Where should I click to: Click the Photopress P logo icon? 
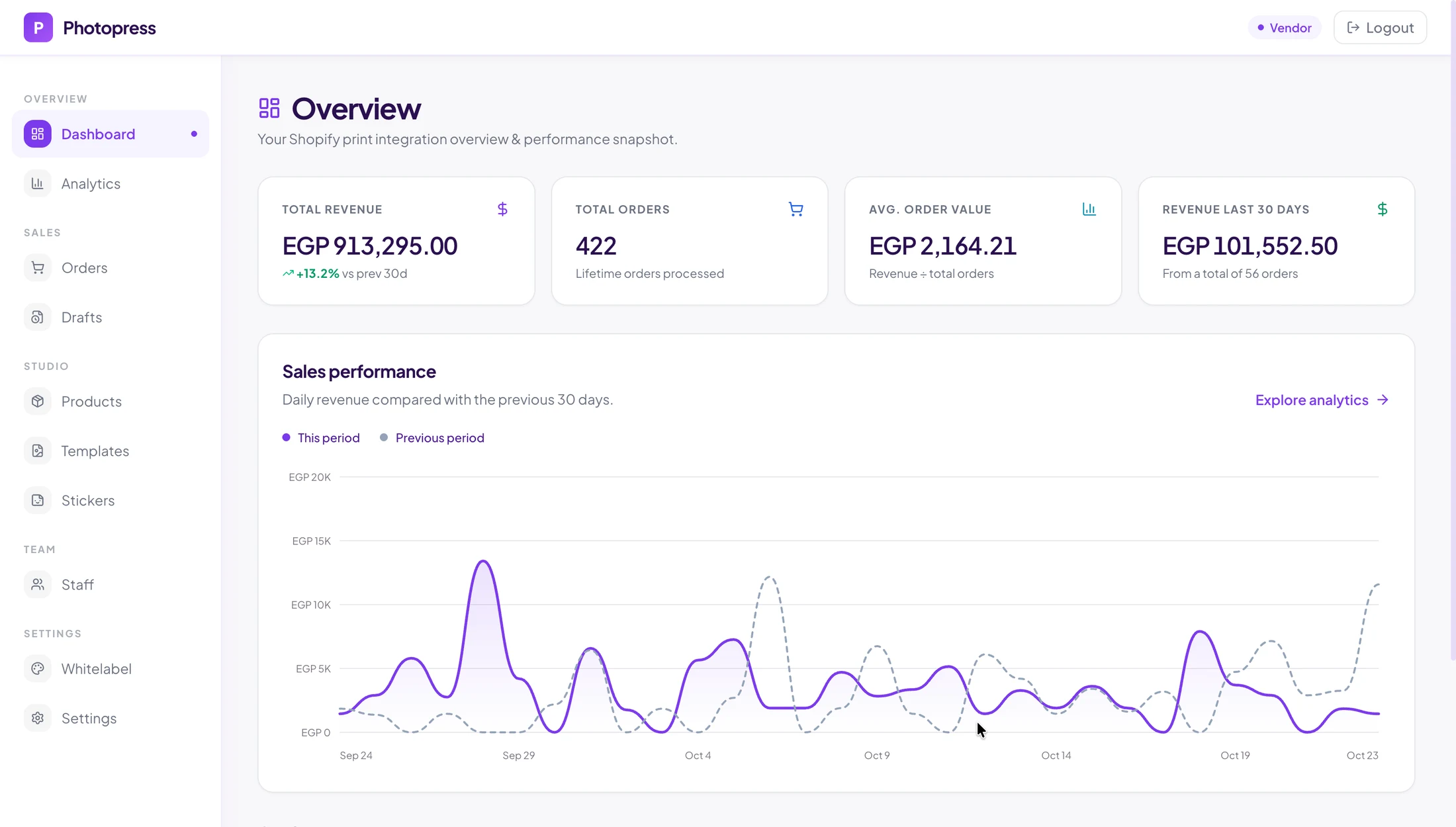pyautogui.click(x=38, y=28)
